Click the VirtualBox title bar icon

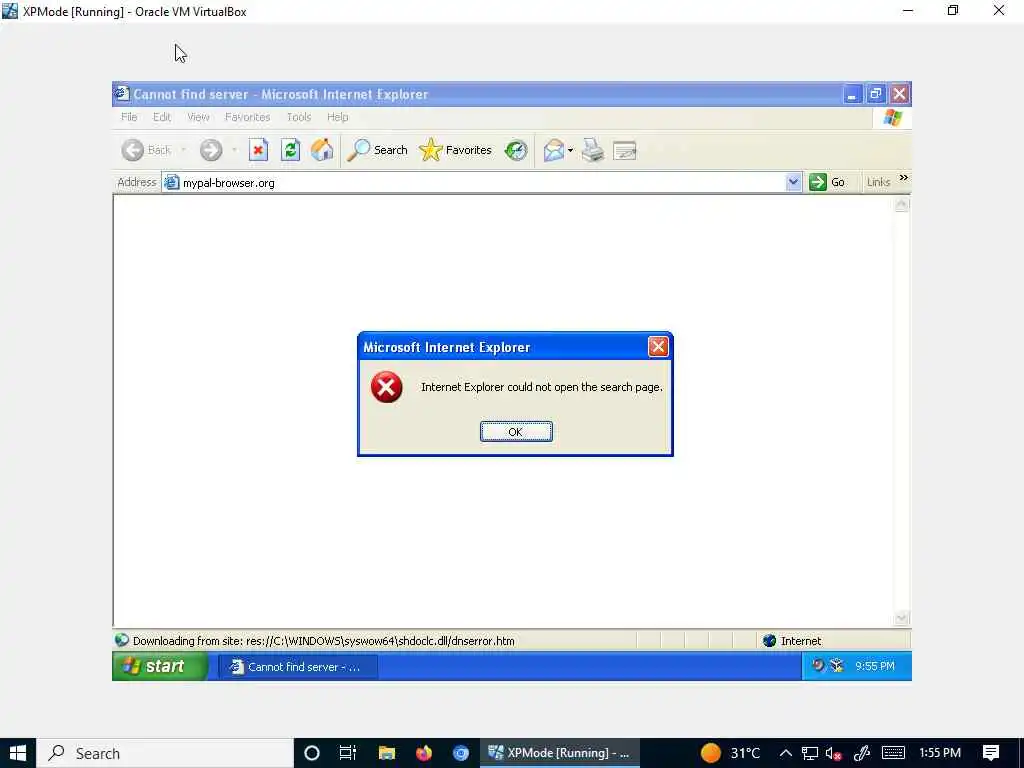click(10, 11)
